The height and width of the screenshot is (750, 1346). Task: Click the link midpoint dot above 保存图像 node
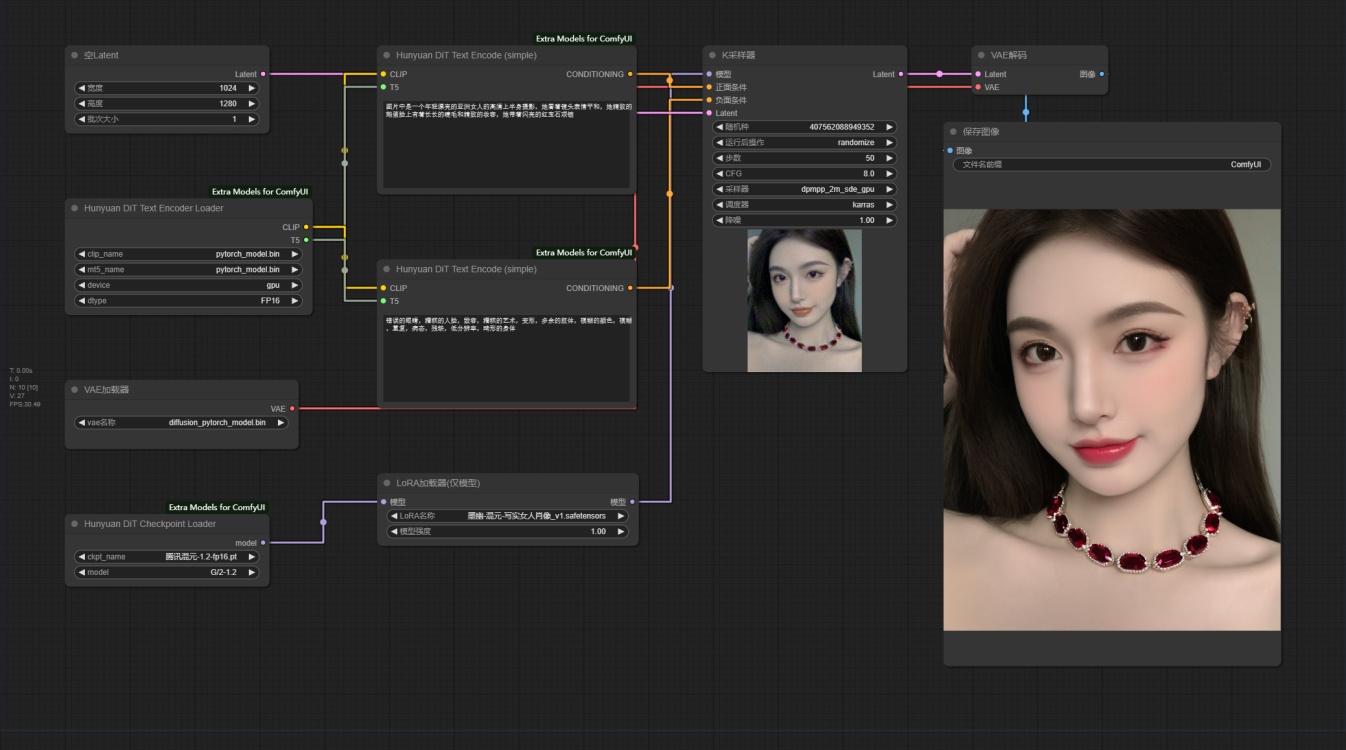coord(1026,113)
